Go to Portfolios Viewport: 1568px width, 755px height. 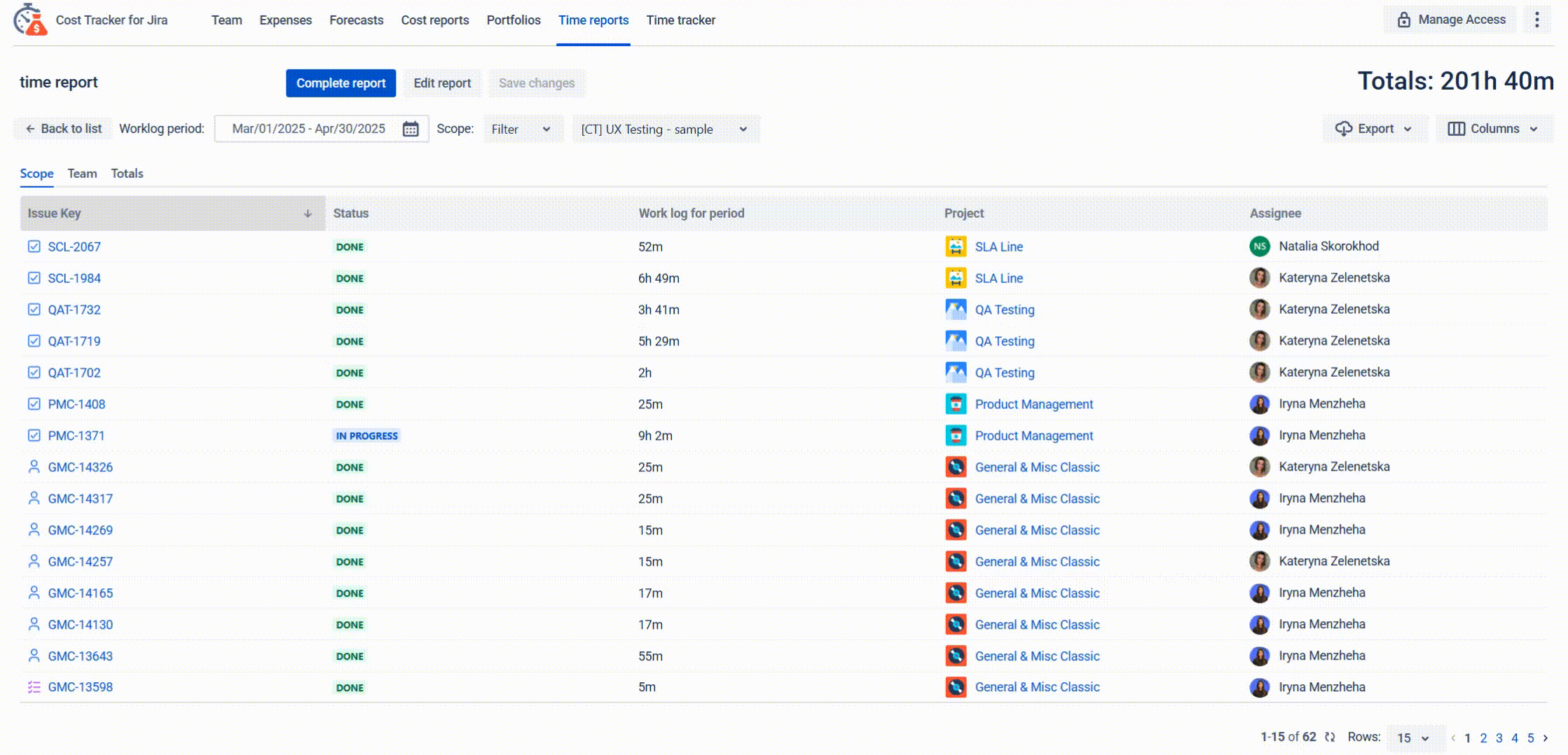point(514,20)
